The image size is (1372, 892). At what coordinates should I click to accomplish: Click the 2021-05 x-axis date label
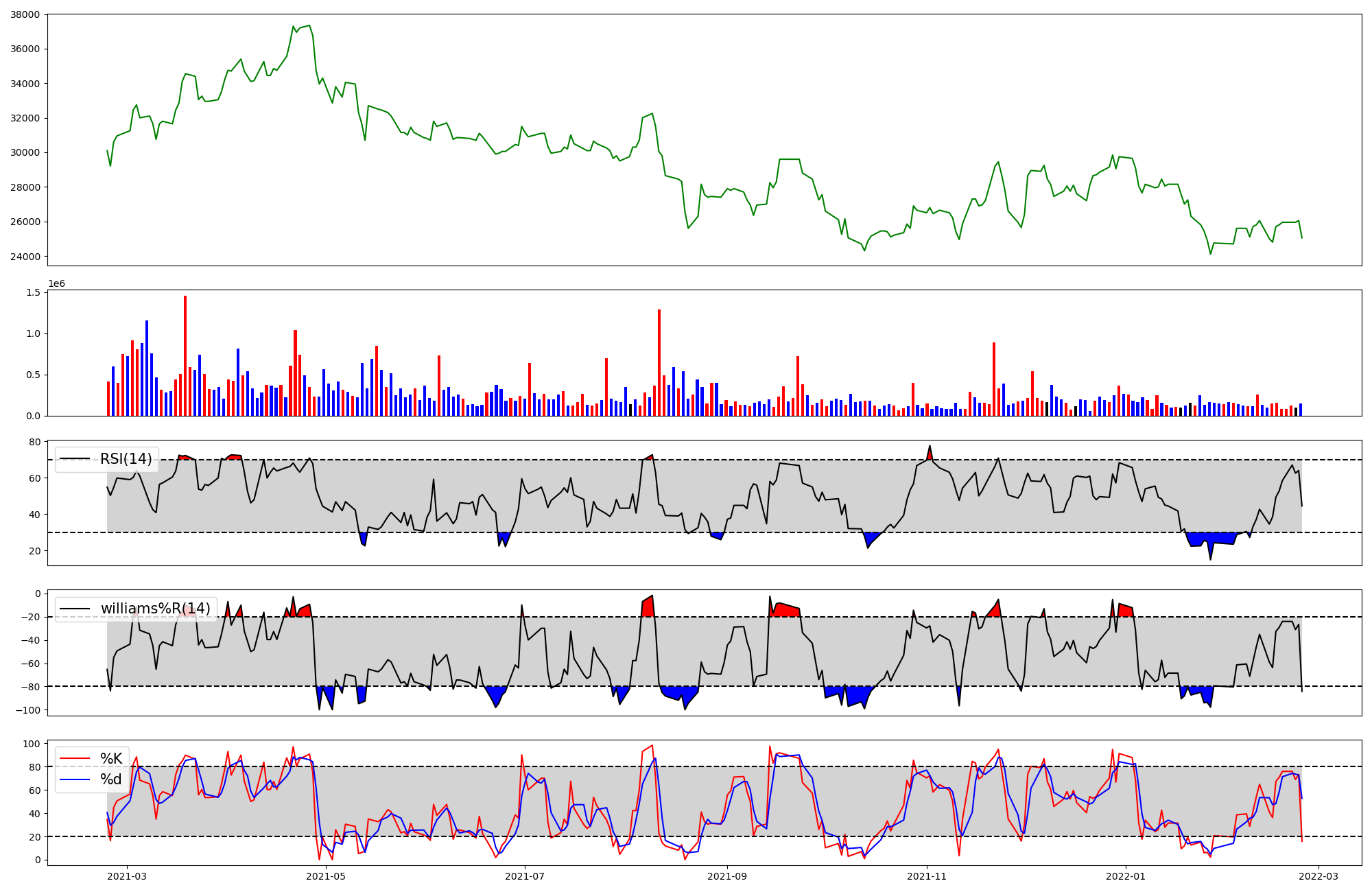326,876
